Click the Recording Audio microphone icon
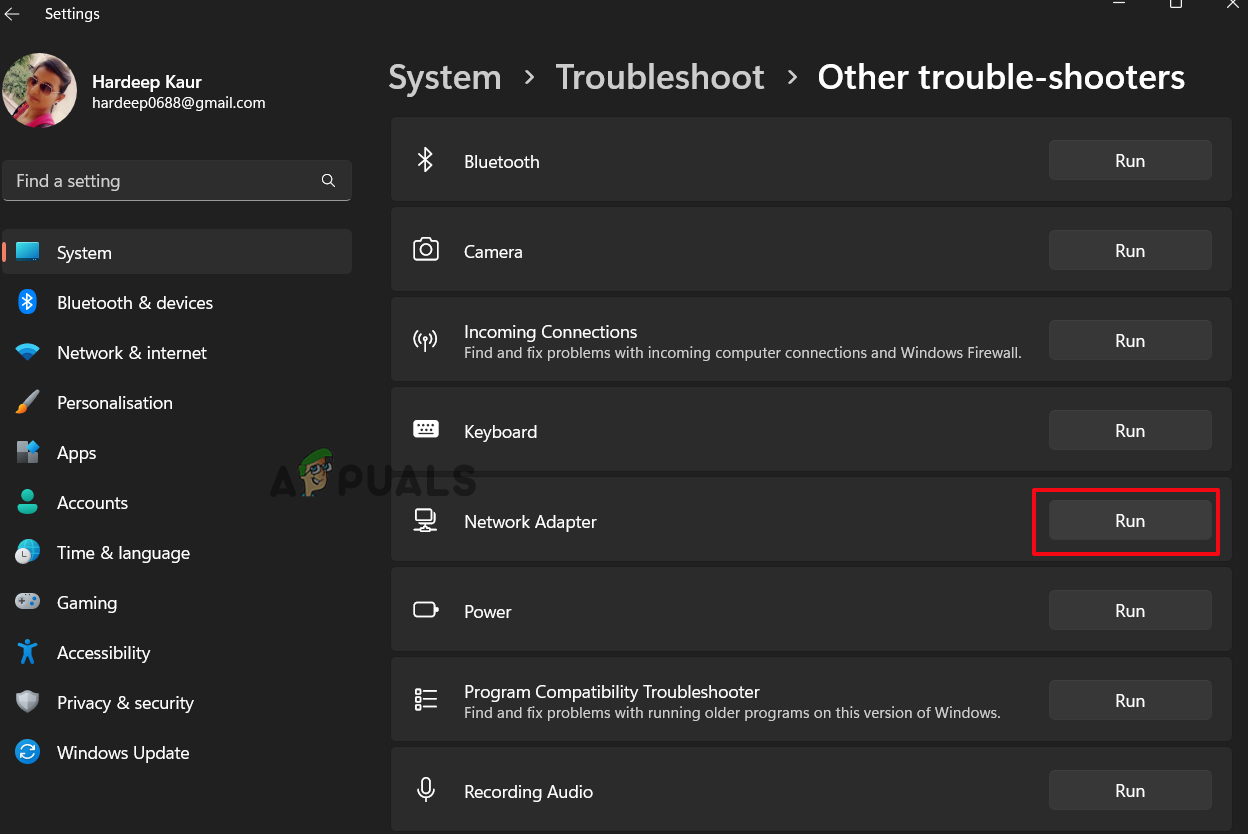This screenshot has height=834, width=1248. point(426,789)
